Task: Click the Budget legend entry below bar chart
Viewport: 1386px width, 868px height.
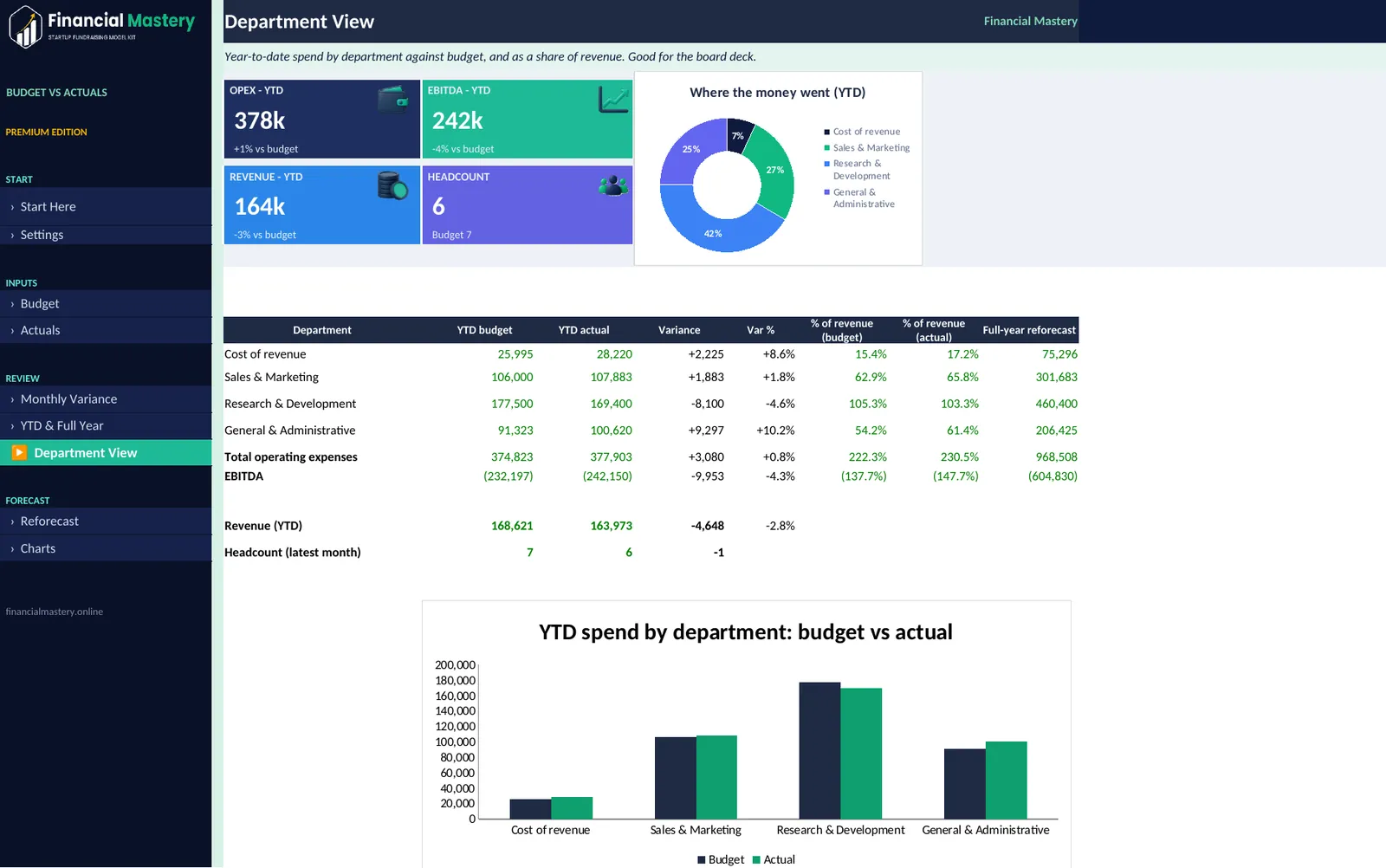Action: click(x=721, y=859)
